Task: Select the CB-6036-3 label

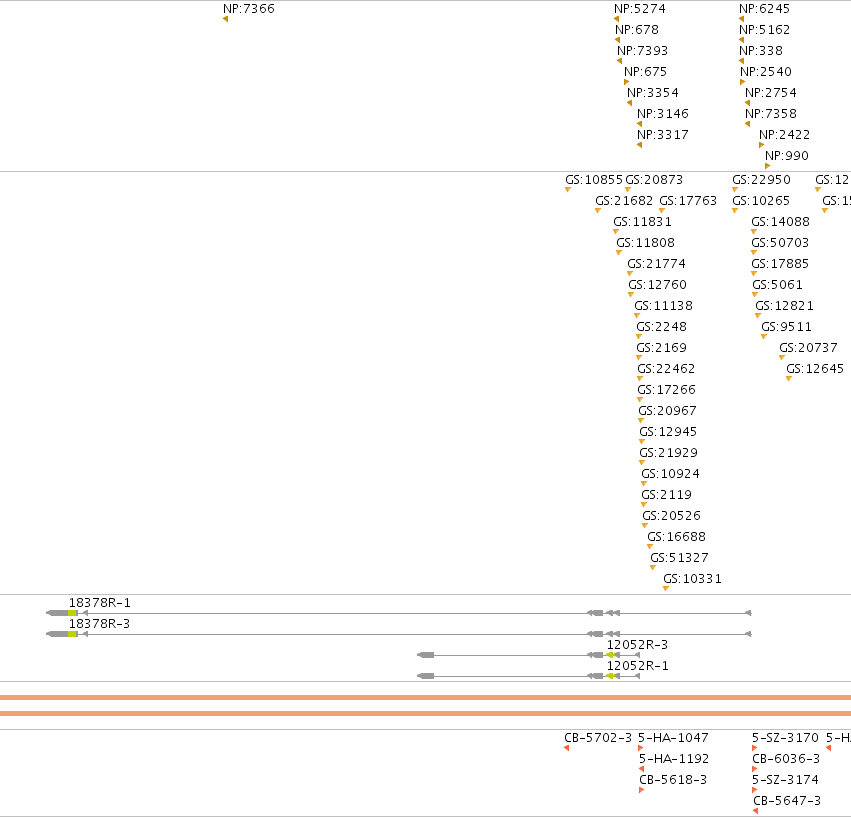Action: tap(786, 758)
